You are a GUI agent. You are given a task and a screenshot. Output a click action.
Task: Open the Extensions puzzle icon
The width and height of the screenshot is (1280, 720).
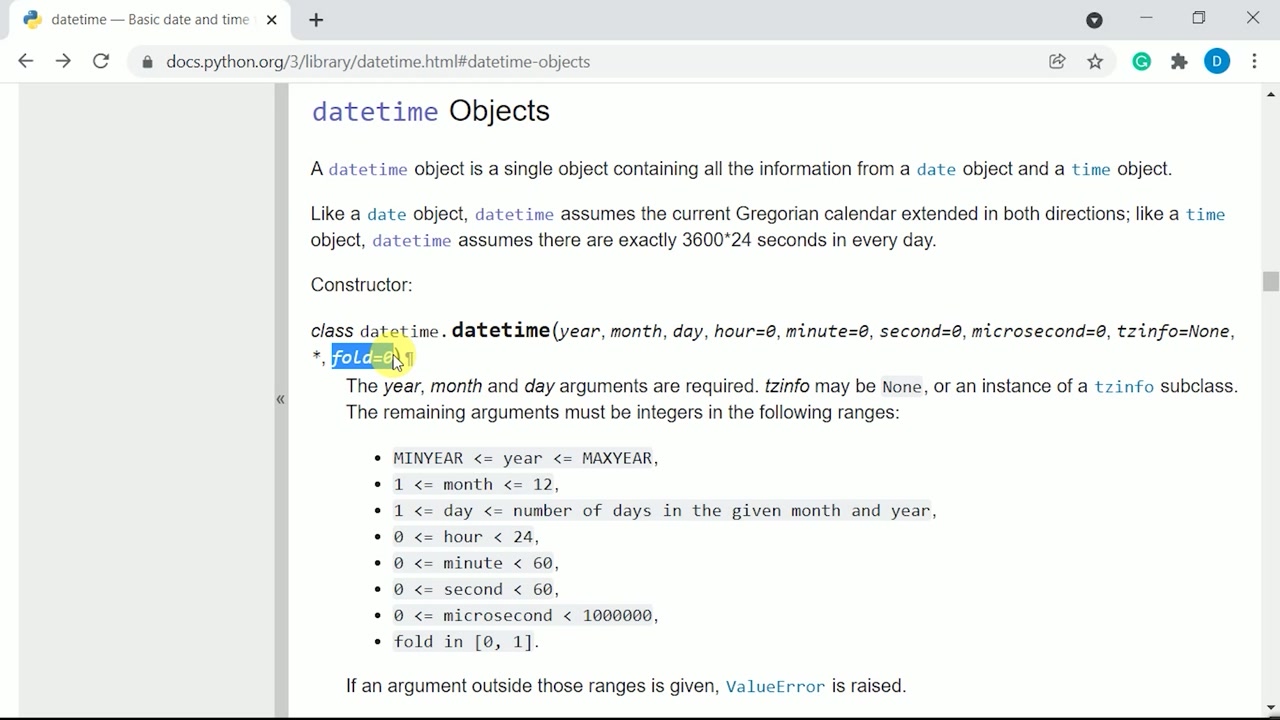(1179, 62)
